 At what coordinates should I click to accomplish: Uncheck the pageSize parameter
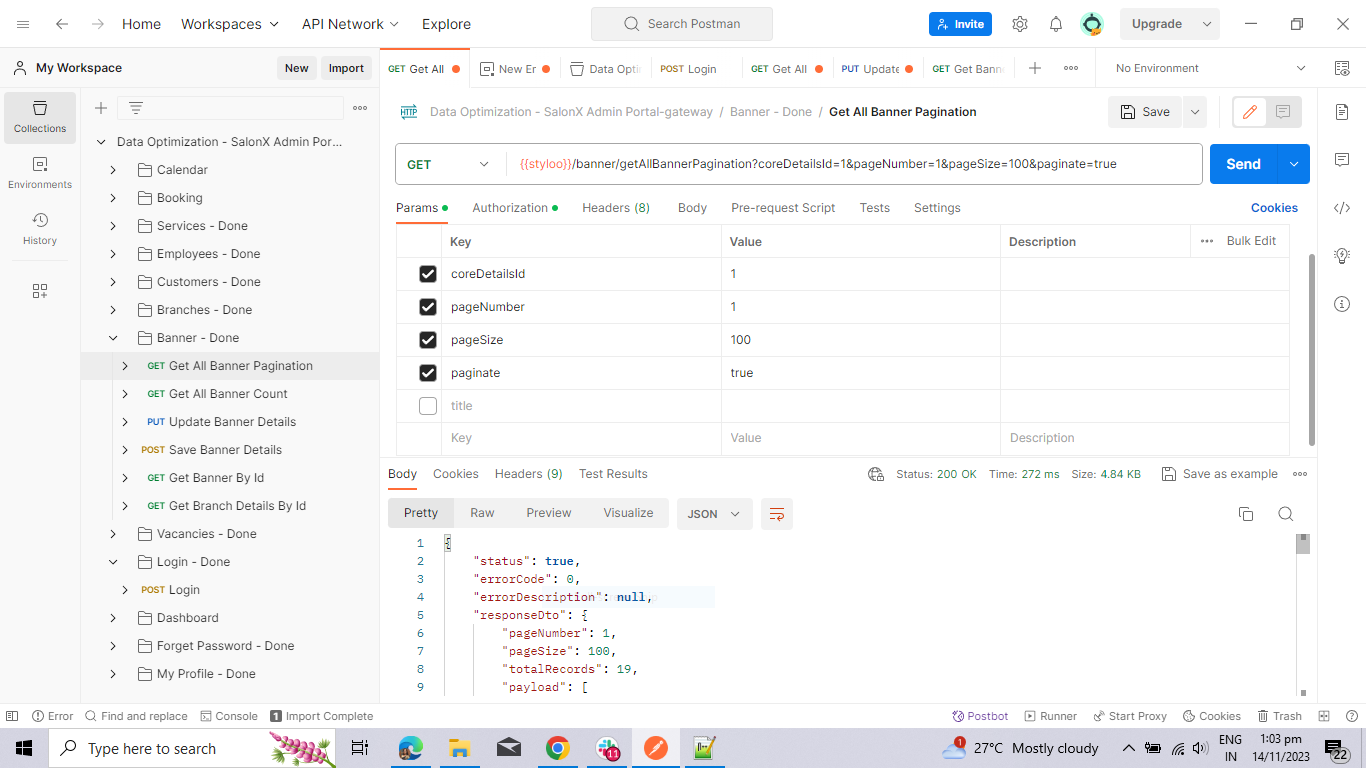click(x=428, y=340)
